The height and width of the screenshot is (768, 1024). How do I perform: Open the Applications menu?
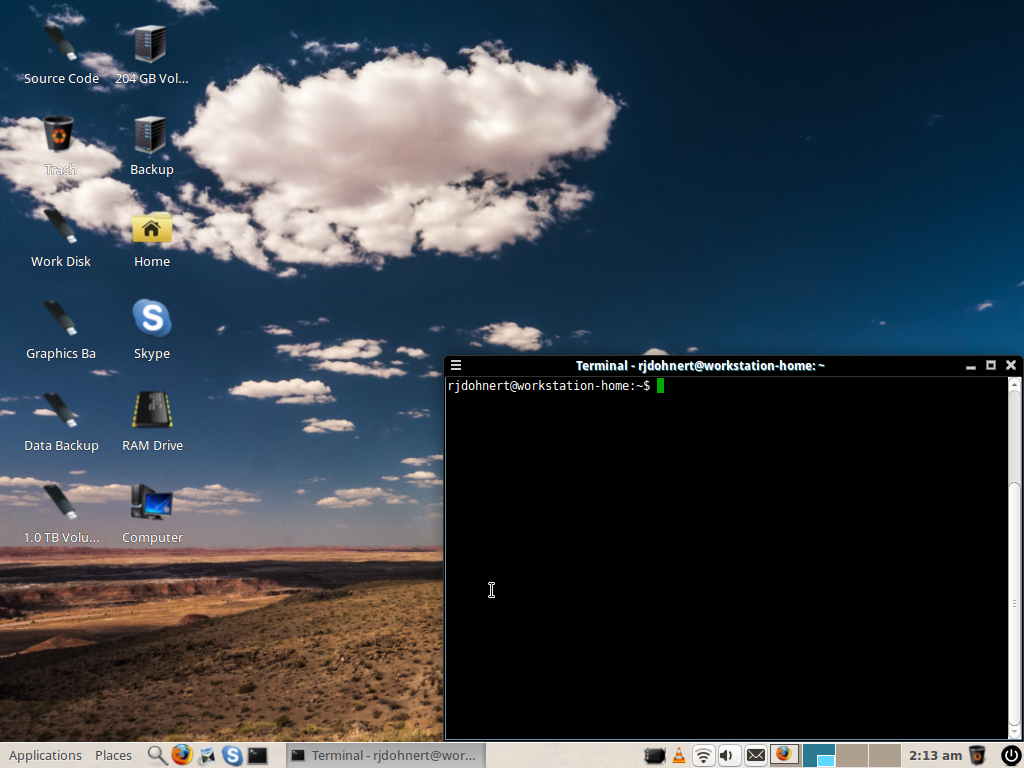[x=45, y=755]
